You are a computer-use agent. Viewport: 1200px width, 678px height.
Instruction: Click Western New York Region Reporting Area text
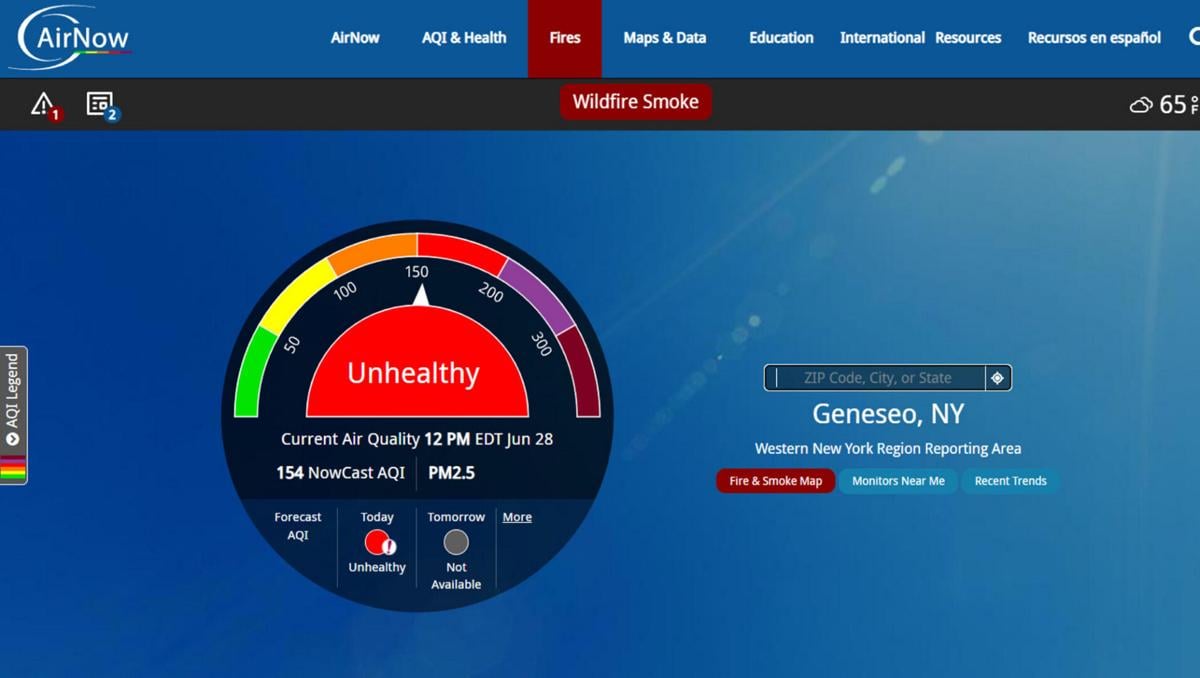click(x=888, y=449)
